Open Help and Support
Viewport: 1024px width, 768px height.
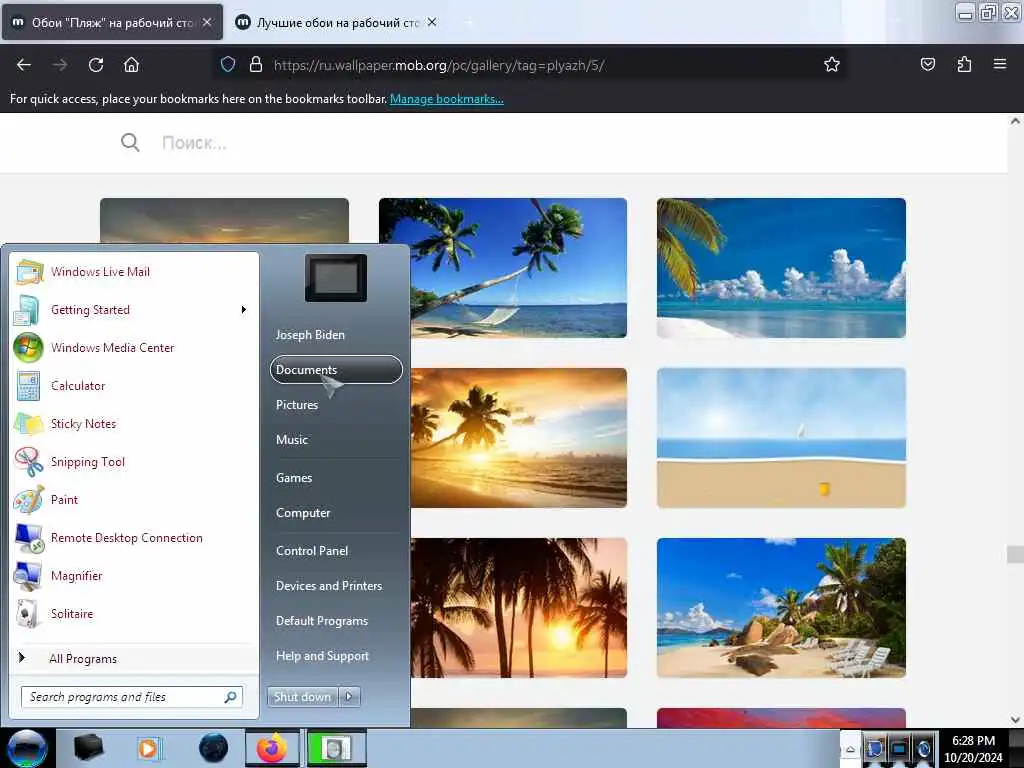coord(336,656)
